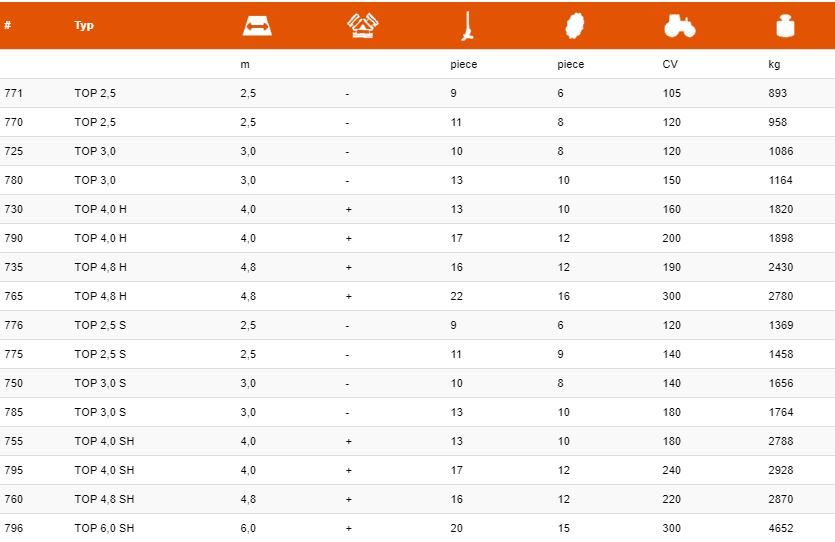Click the TOP 4,0 H entry numbered 730
The height and width of the screenshot is (542, 835).
click(100, 209)
